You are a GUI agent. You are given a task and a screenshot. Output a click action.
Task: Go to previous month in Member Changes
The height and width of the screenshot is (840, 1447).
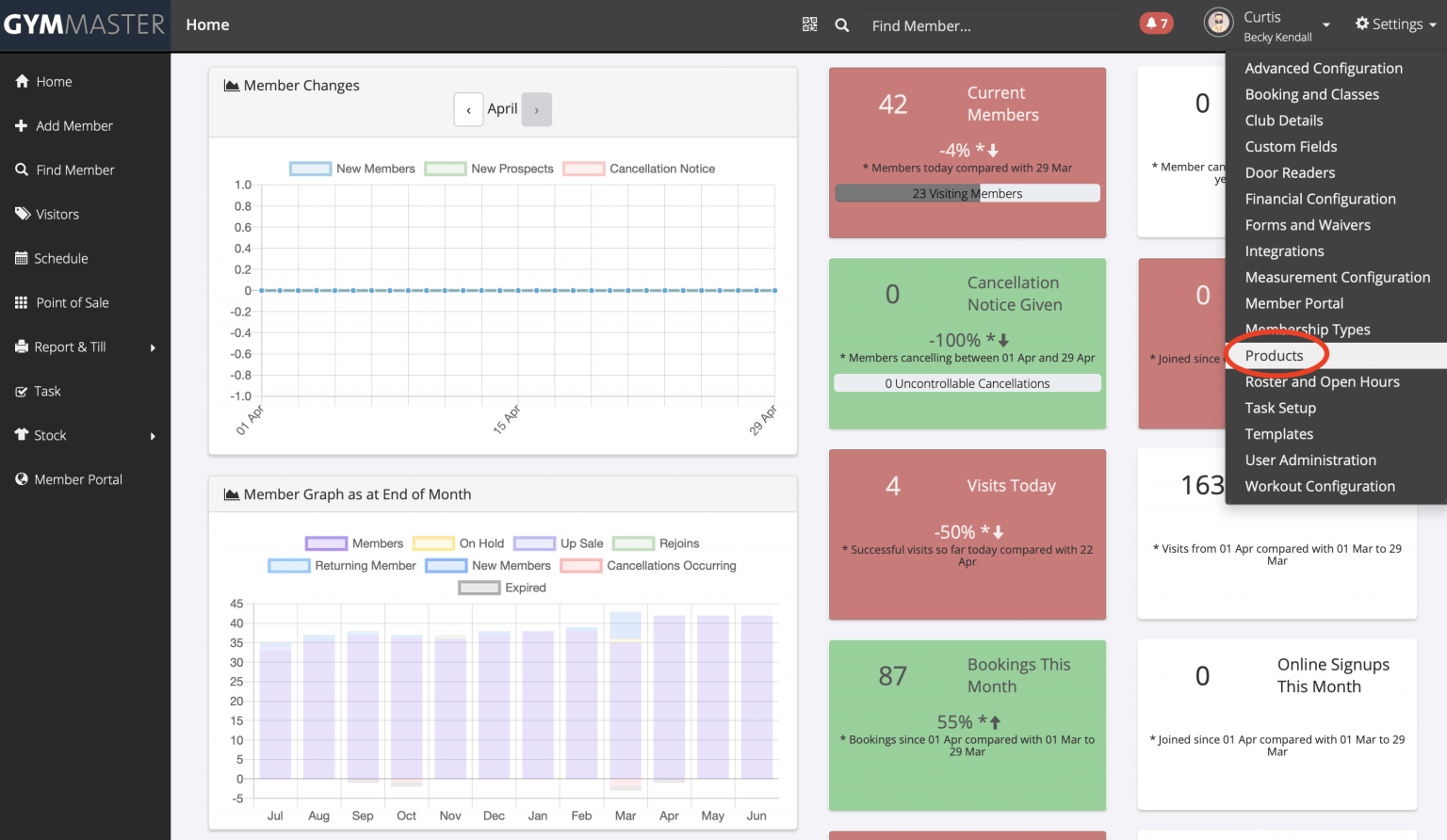468,109
